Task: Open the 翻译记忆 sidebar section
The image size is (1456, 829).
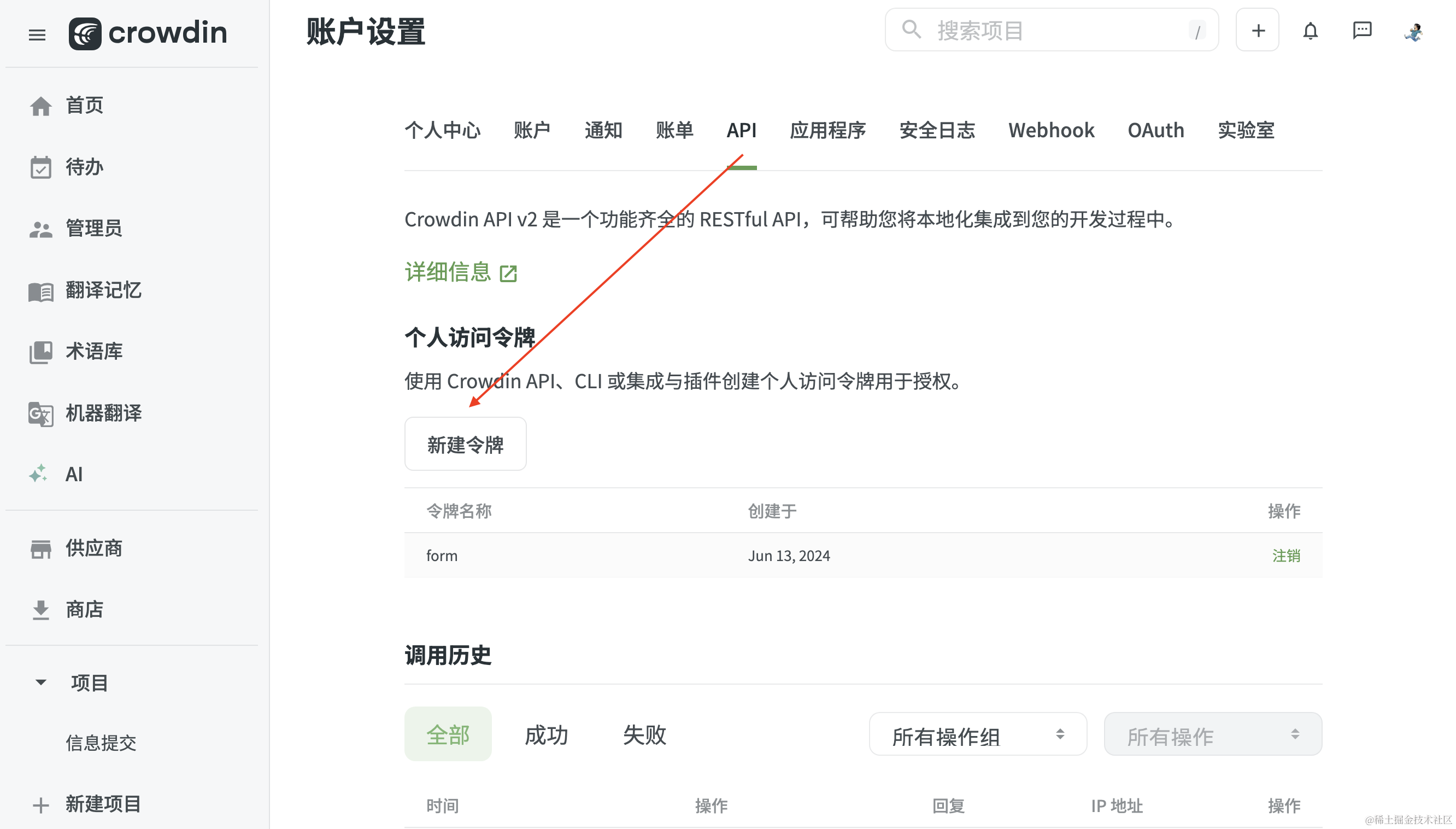Action: pos(103,290)
